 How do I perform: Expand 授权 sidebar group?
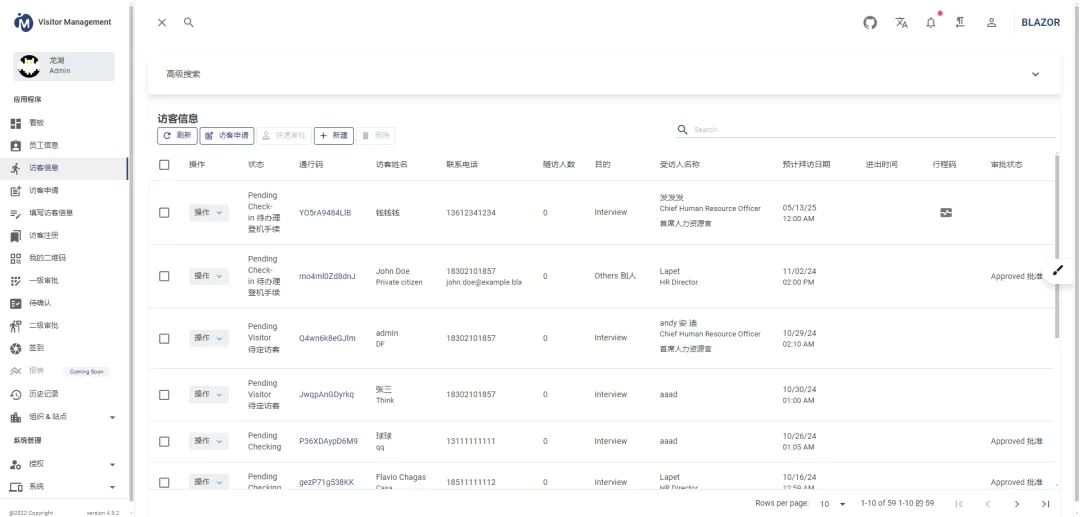point(64,465)
